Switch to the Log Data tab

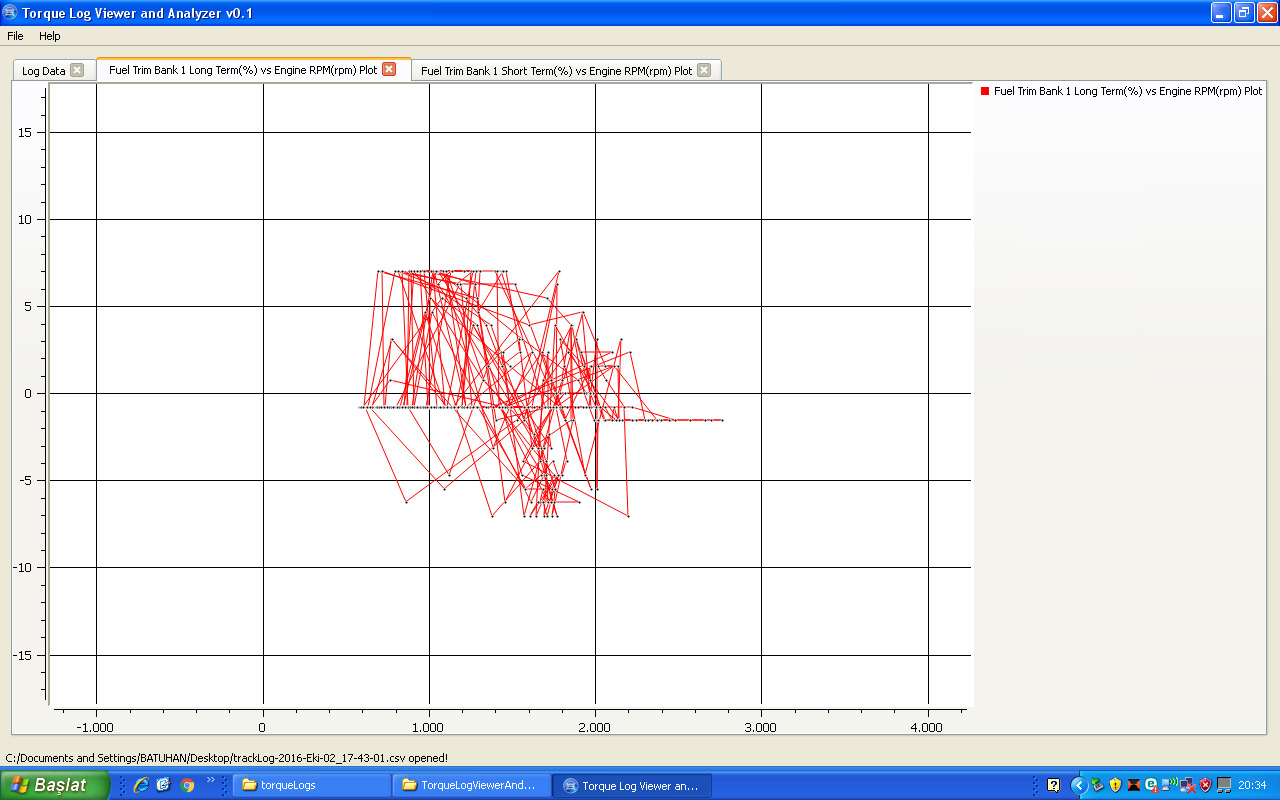[44, 71]
